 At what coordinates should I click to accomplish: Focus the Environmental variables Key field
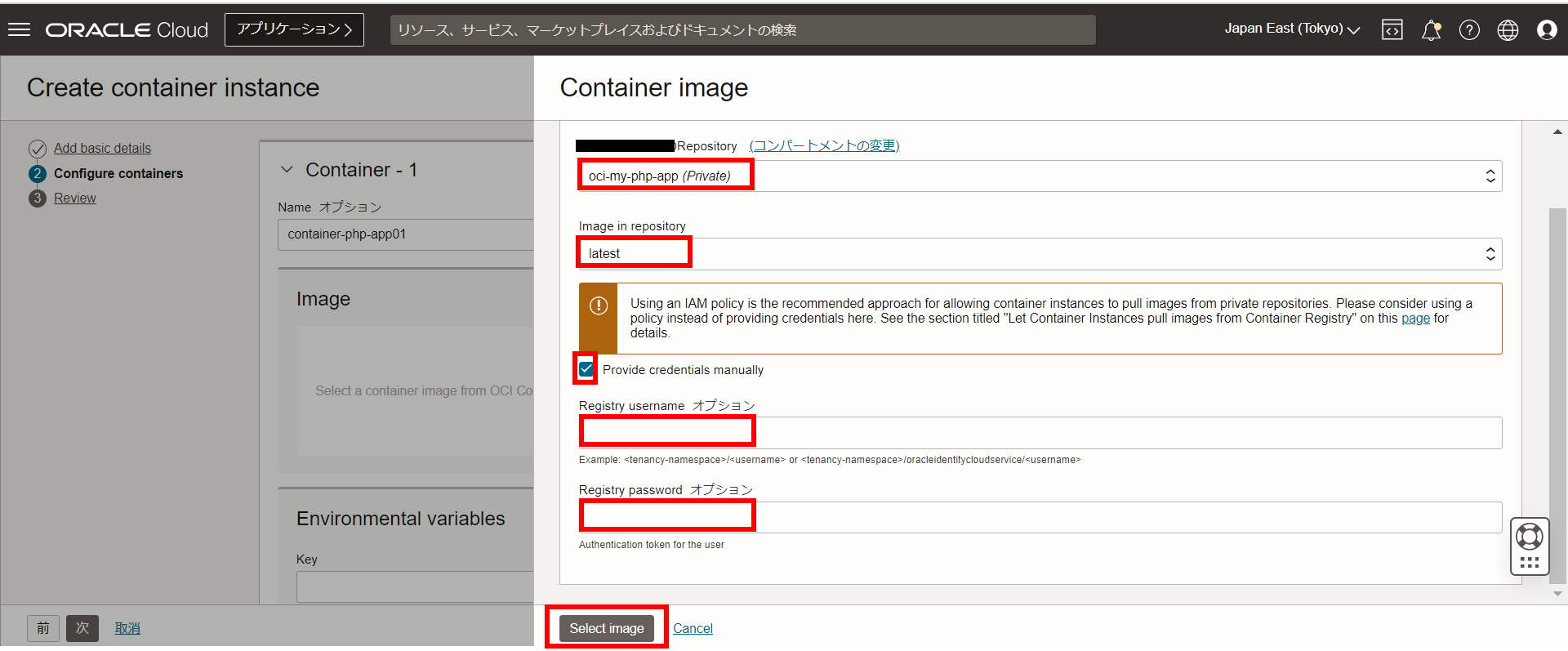pyautogui.click(x=415, y=586)
